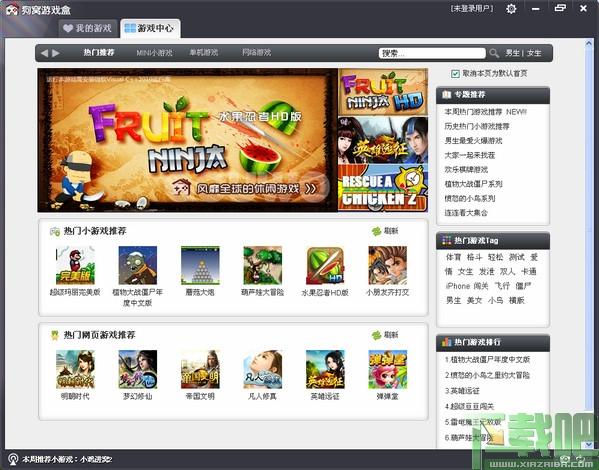Open the settings gear icon

coord(511,9)
